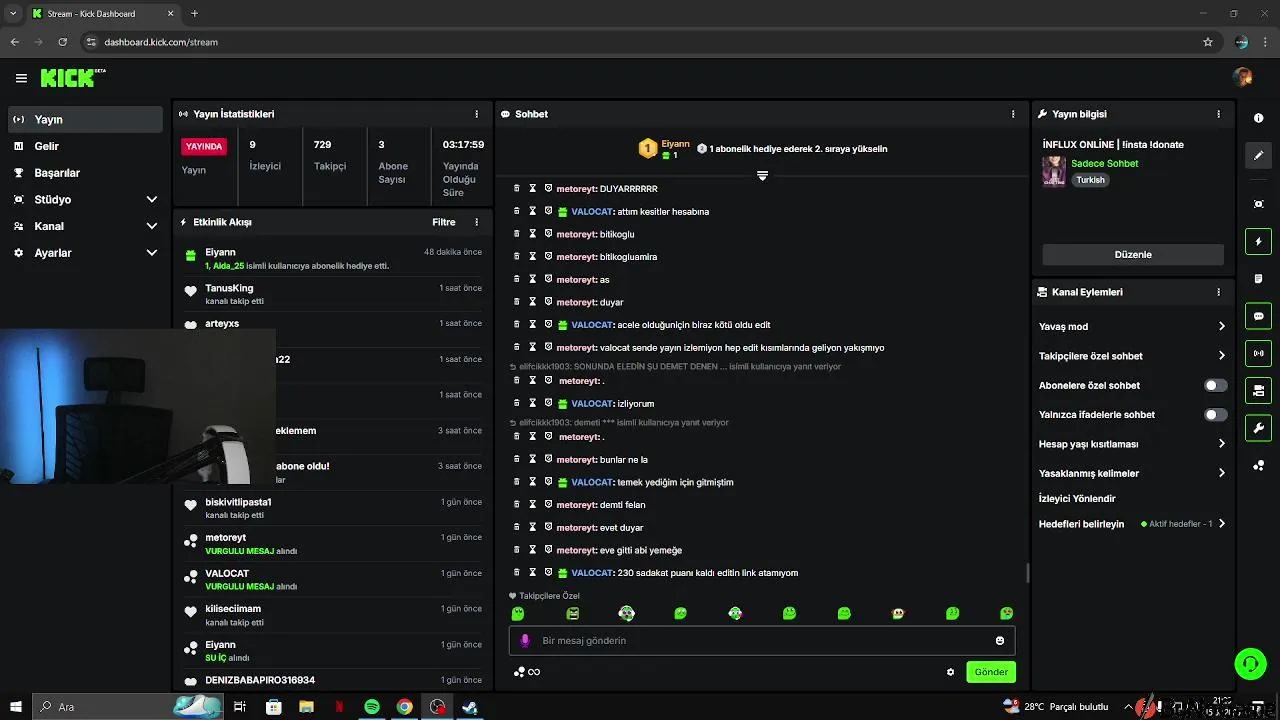
Task: Switch to Stream - Kick Dashboard tab
Action: [102, 14]
